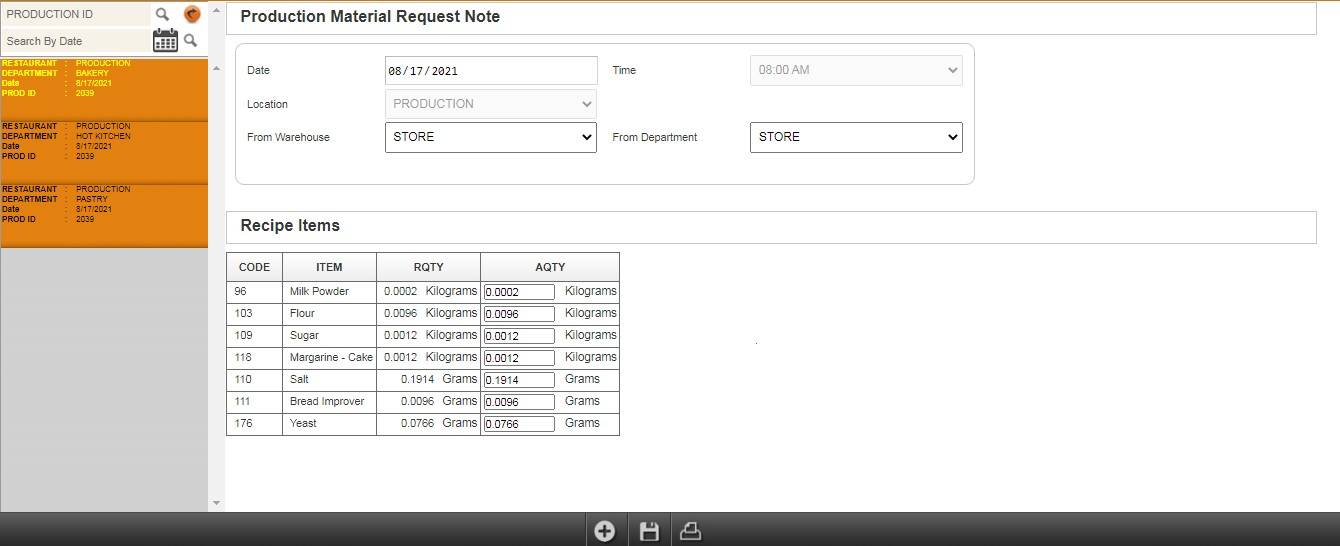Expand the From Warehouse dropdown

pyautogui.click(x=490, y=137)
